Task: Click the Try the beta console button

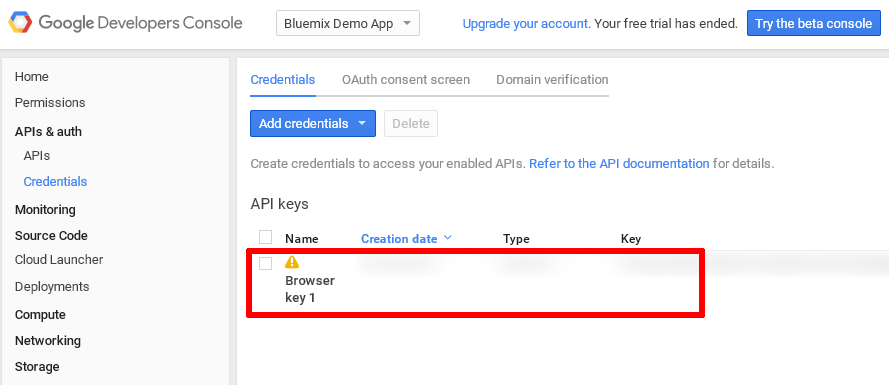Action: point(814,23)
